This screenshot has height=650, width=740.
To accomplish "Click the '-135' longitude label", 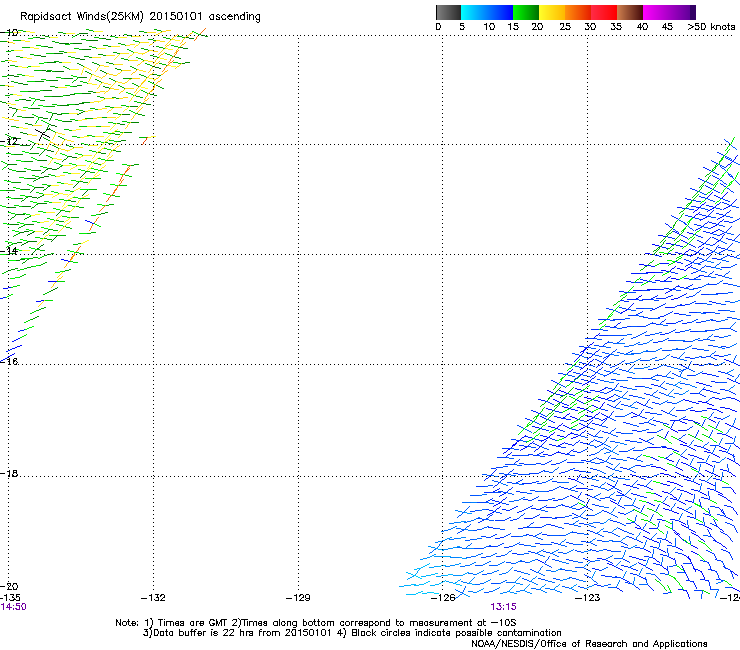I will click(x=10, y=598).
